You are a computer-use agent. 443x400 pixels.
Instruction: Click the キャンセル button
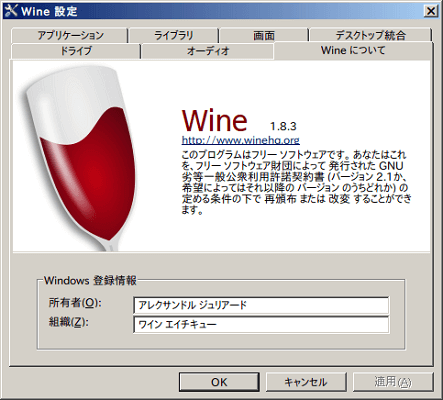tap(306, 382)
